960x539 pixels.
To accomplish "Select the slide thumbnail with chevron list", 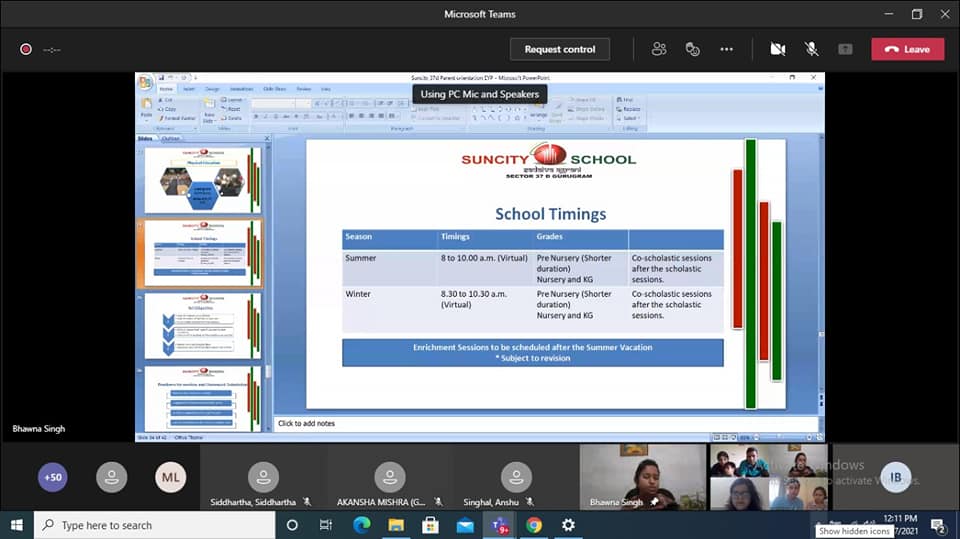I will click(x=203, y=326).
